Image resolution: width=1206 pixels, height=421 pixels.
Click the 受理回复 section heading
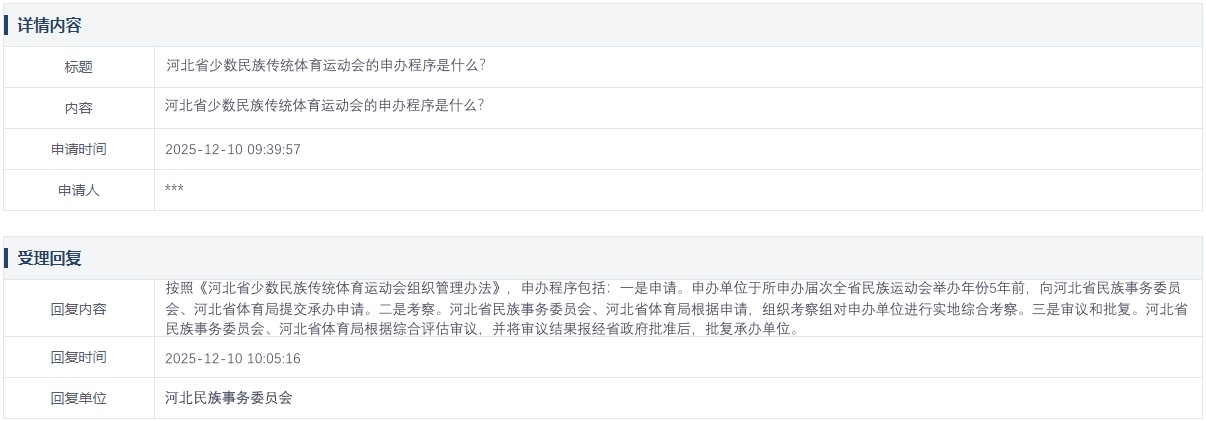[49, 258]
